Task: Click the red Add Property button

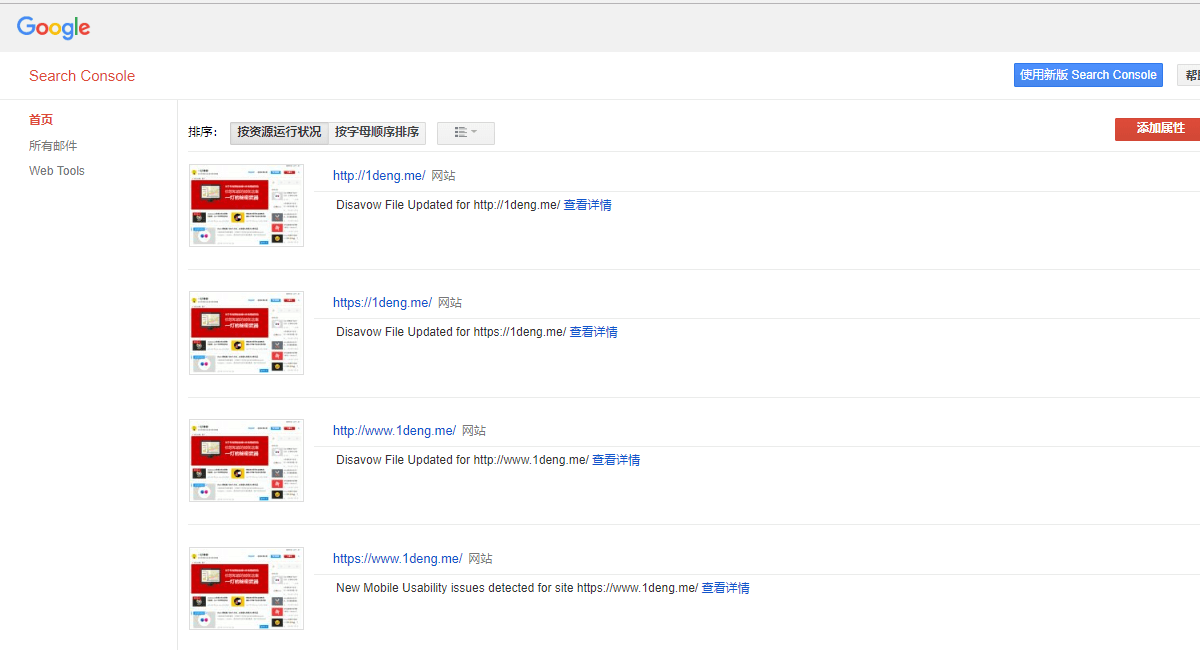Action: (x=1158, y=129)
